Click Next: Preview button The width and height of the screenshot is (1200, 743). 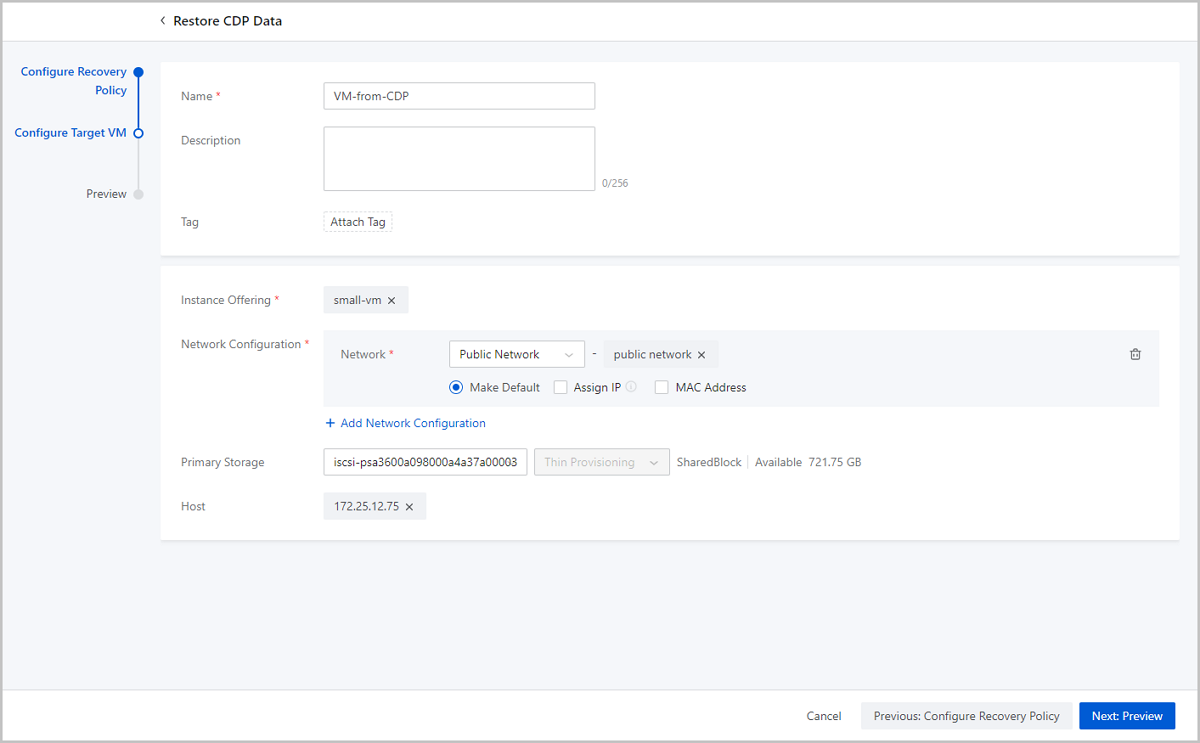point(1126,716)
